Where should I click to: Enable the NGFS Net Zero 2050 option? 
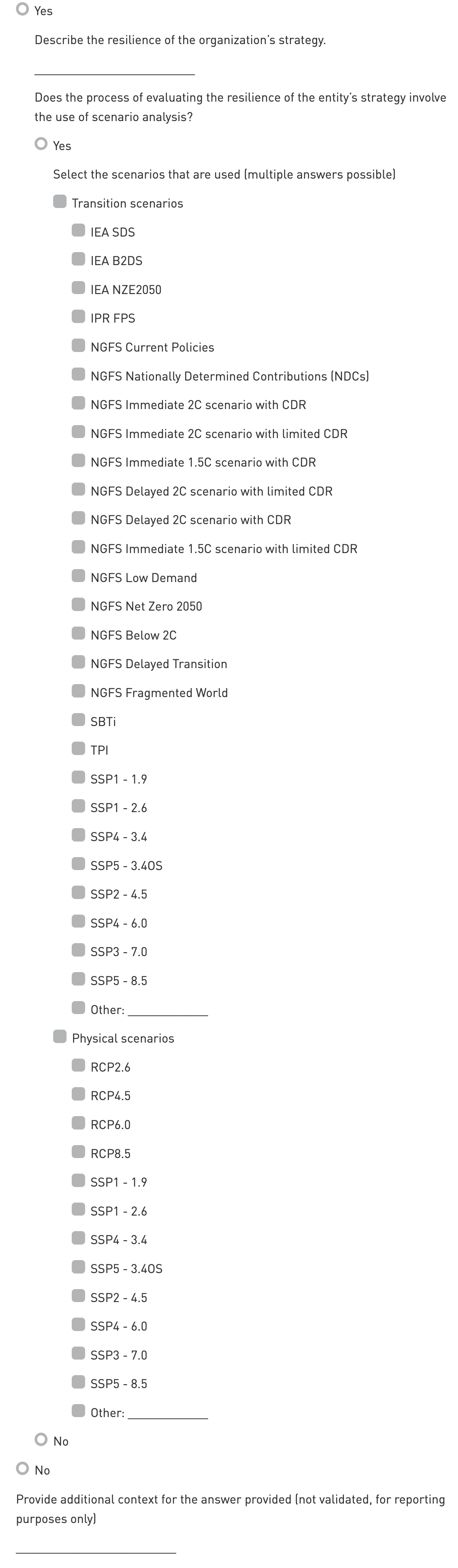point(79,605)
